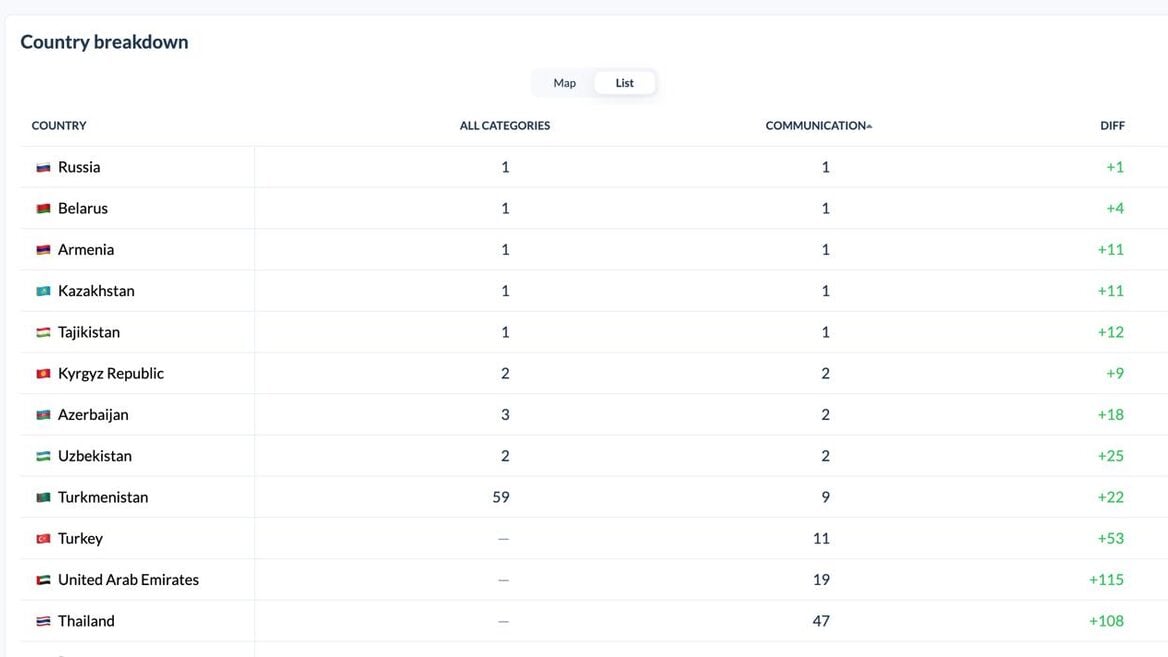Viewport: 1168px width, 657px height.
Task: Click the Thailand flag icon
Action: [43, 621]
